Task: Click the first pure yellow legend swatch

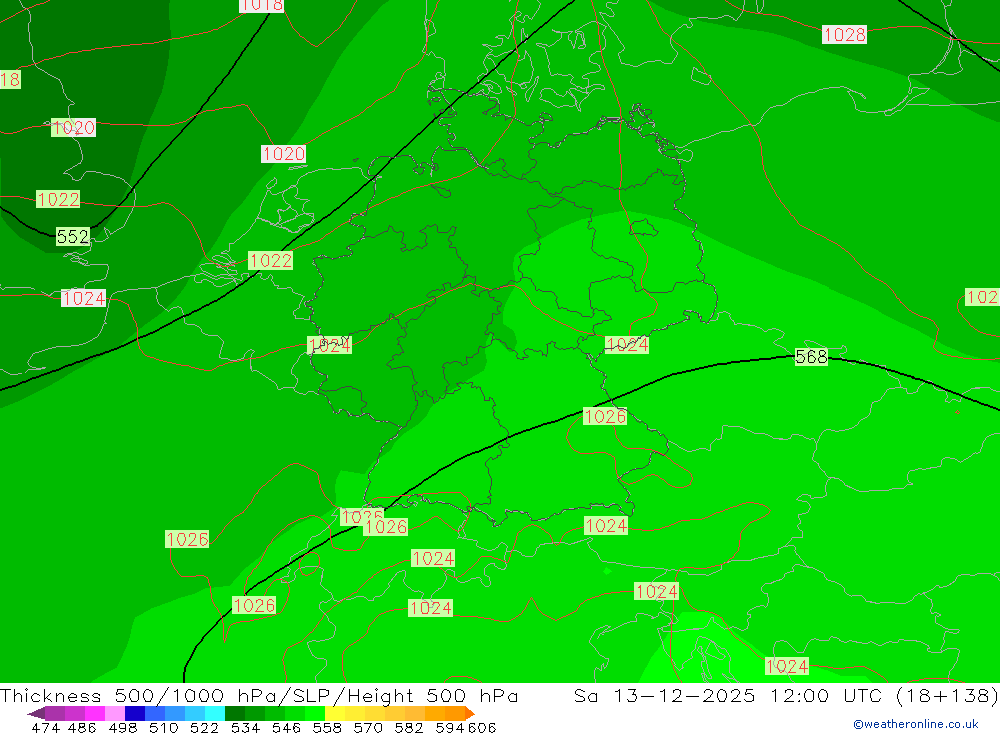Action: [335, 713]
